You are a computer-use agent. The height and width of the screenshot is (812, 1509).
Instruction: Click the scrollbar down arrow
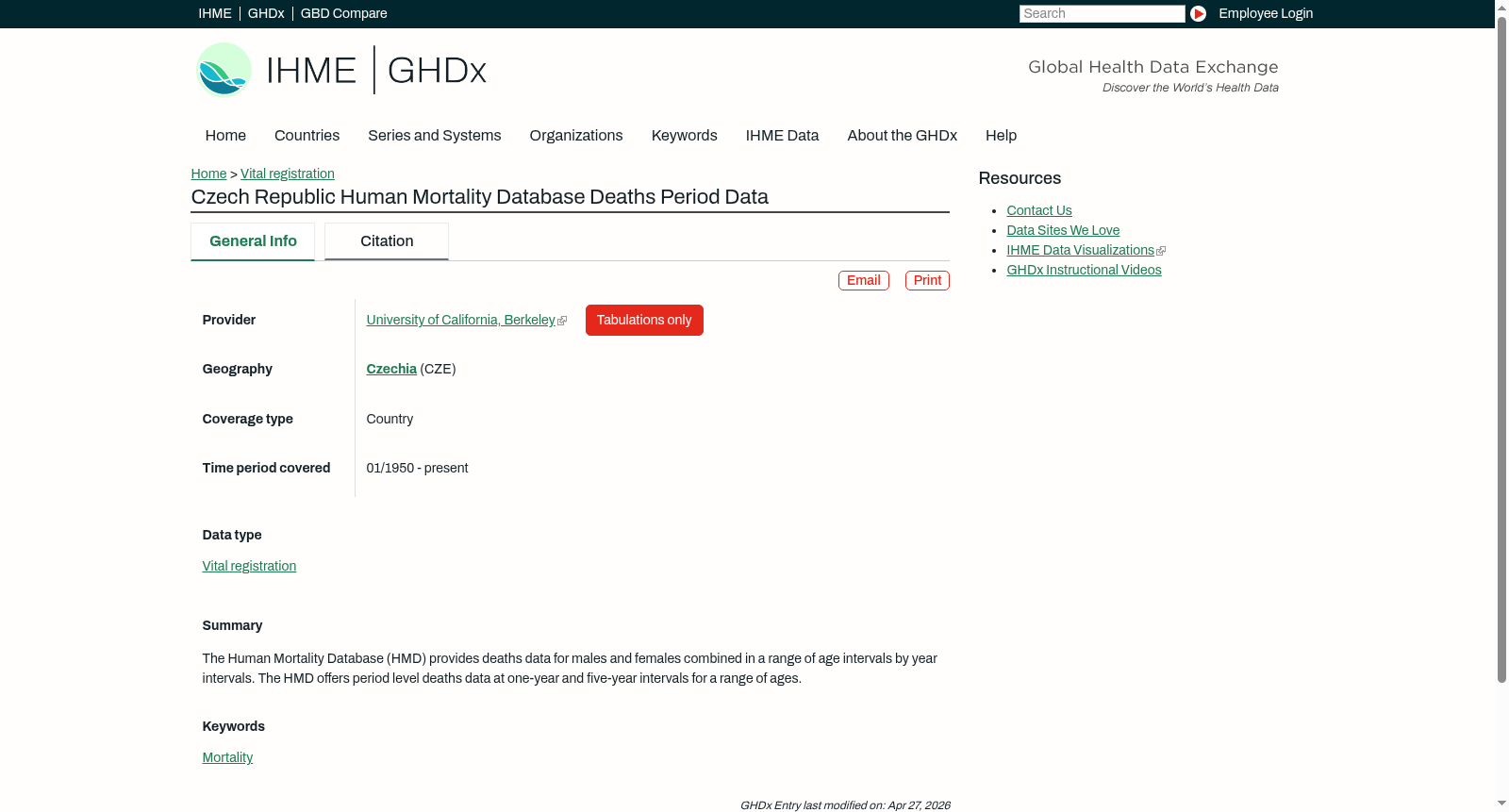coord(1501,804)
